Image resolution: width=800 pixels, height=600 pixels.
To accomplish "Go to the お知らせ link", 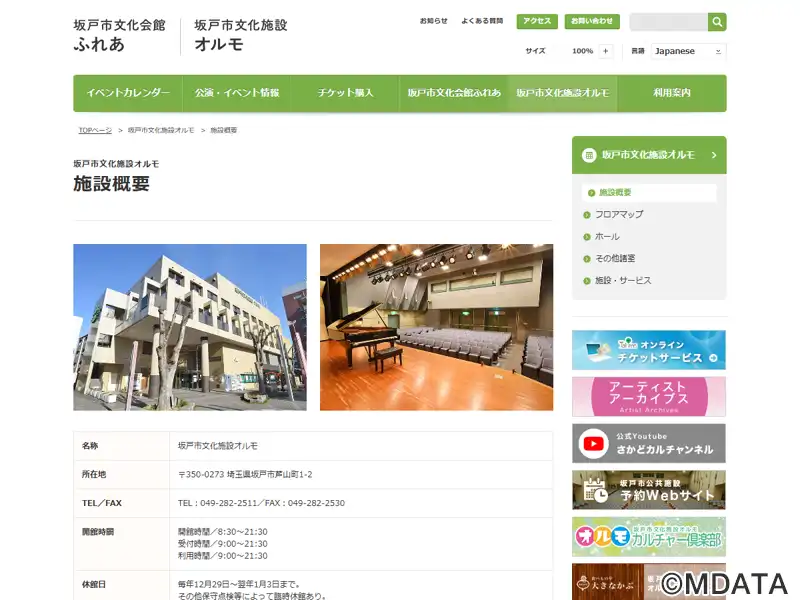I will click(x=433, y=21).
